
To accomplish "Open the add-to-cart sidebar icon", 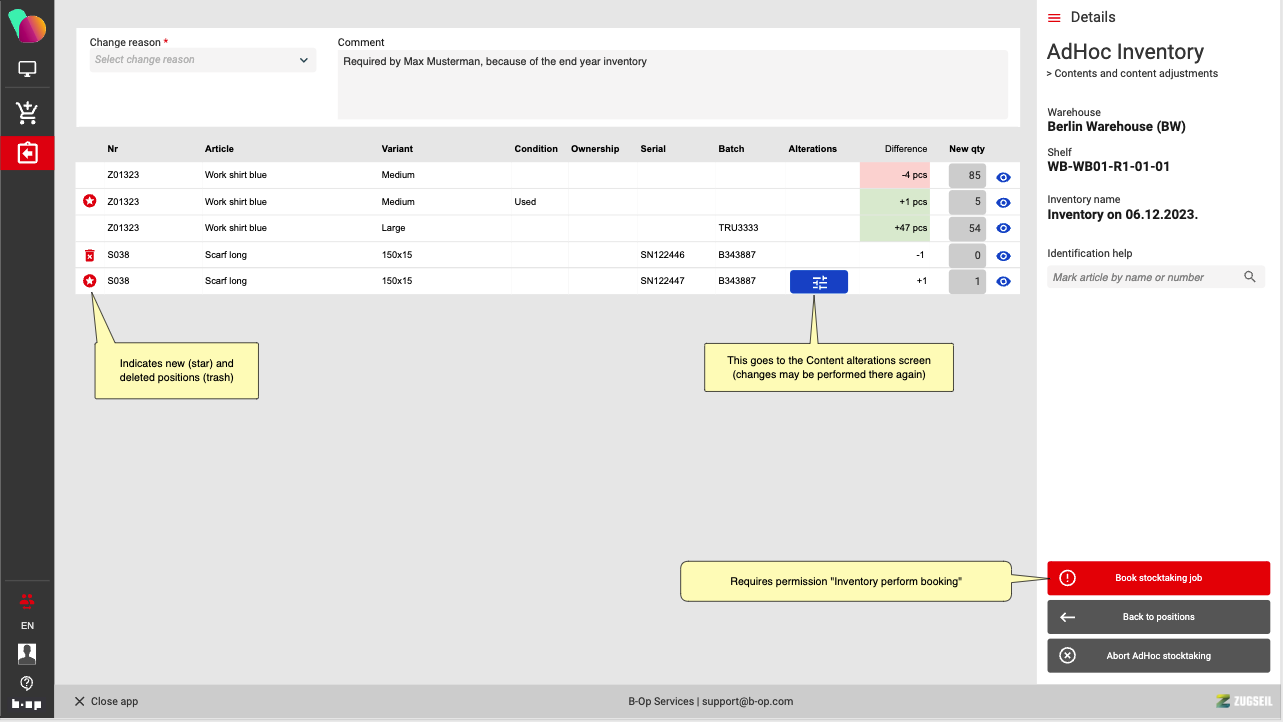I will pos(27,112).
